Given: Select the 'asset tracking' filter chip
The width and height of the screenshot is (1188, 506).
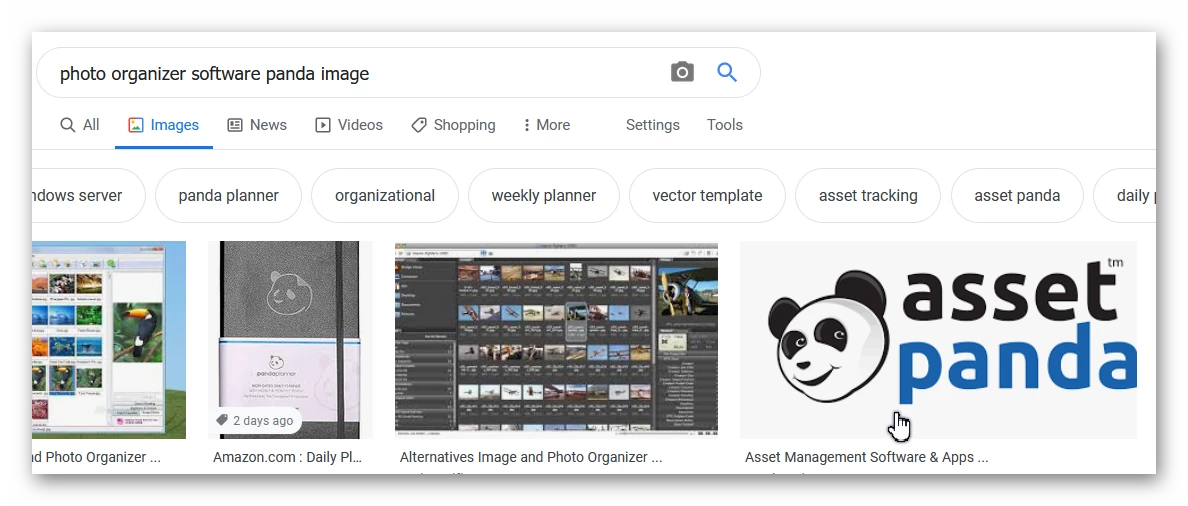Looking at the screenshot, I should 868,195.
